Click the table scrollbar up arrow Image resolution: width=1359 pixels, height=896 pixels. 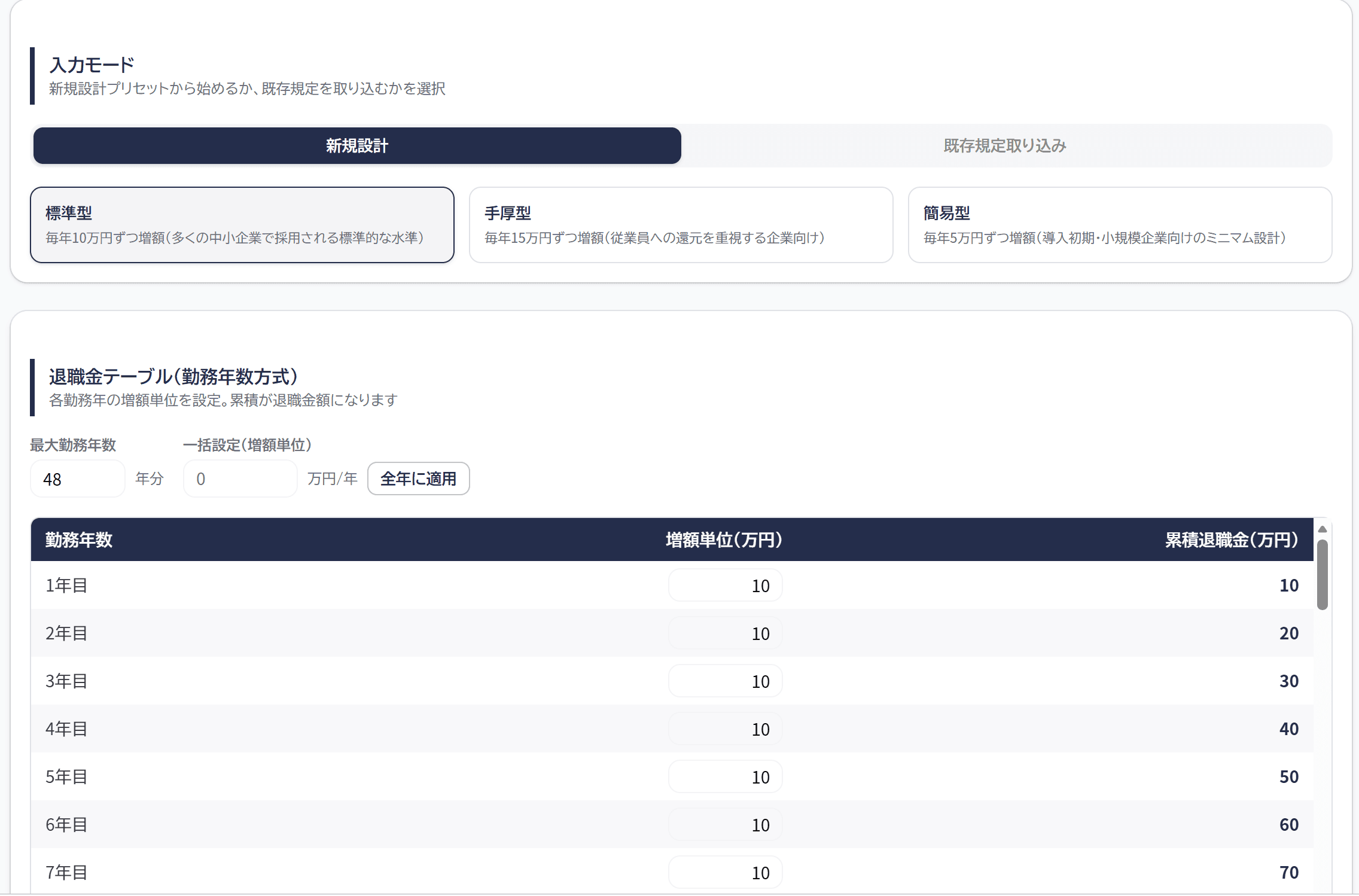point(1323,529)
